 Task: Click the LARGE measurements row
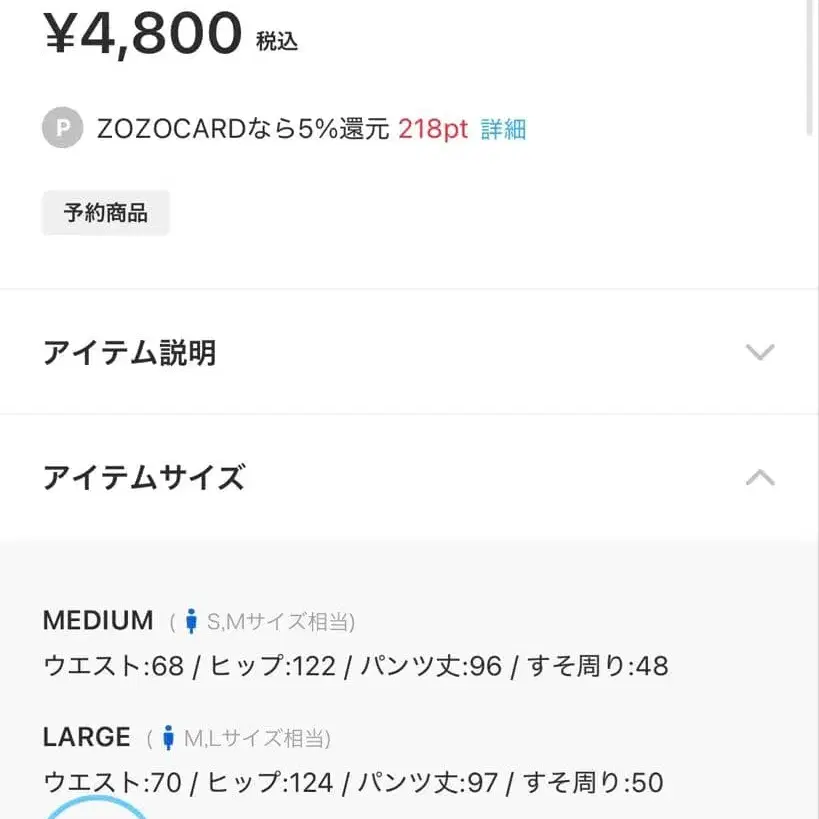pyautogui.click(x=353, y=782)
